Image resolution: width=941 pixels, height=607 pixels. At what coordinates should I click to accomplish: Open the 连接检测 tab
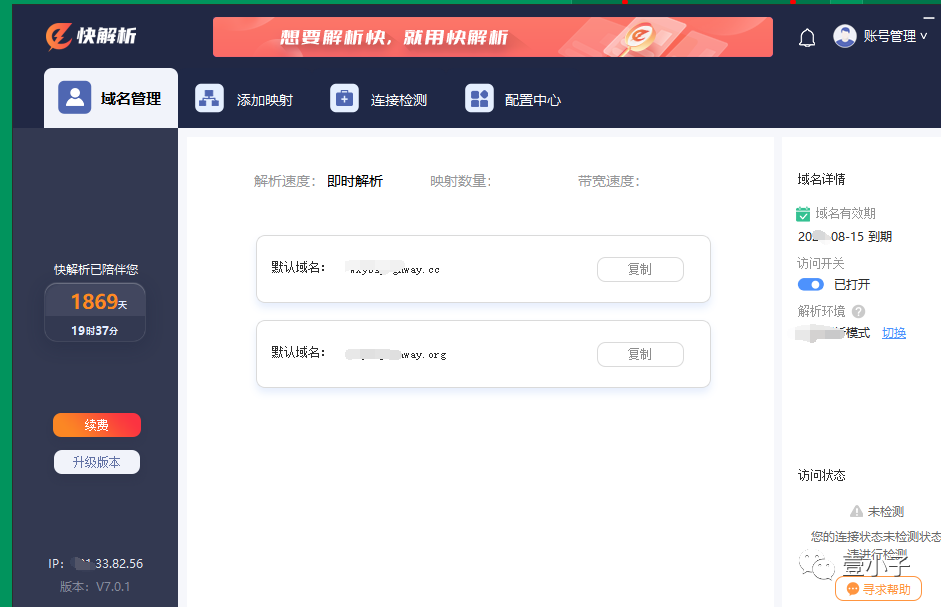379,99
